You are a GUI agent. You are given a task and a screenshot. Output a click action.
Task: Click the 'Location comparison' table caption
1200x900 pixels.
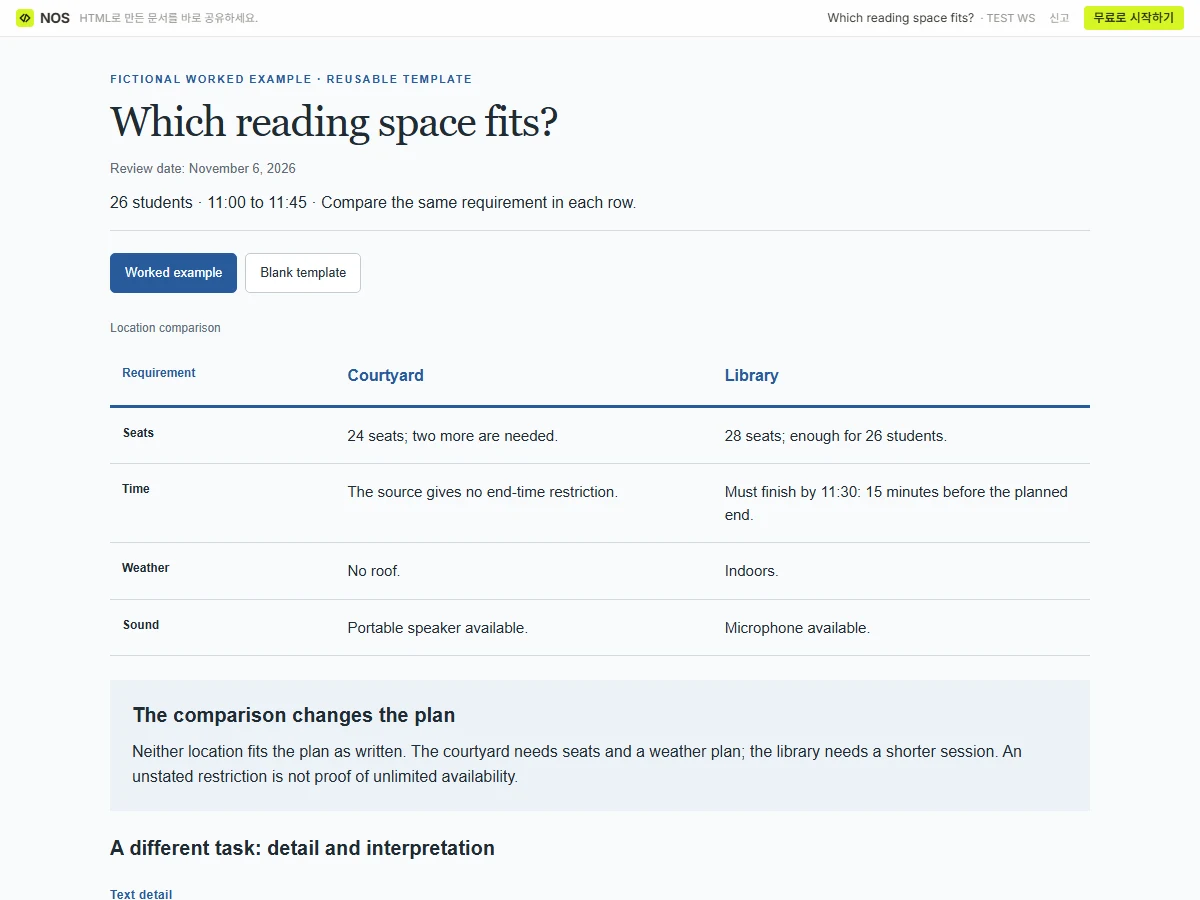pos(165,328)
